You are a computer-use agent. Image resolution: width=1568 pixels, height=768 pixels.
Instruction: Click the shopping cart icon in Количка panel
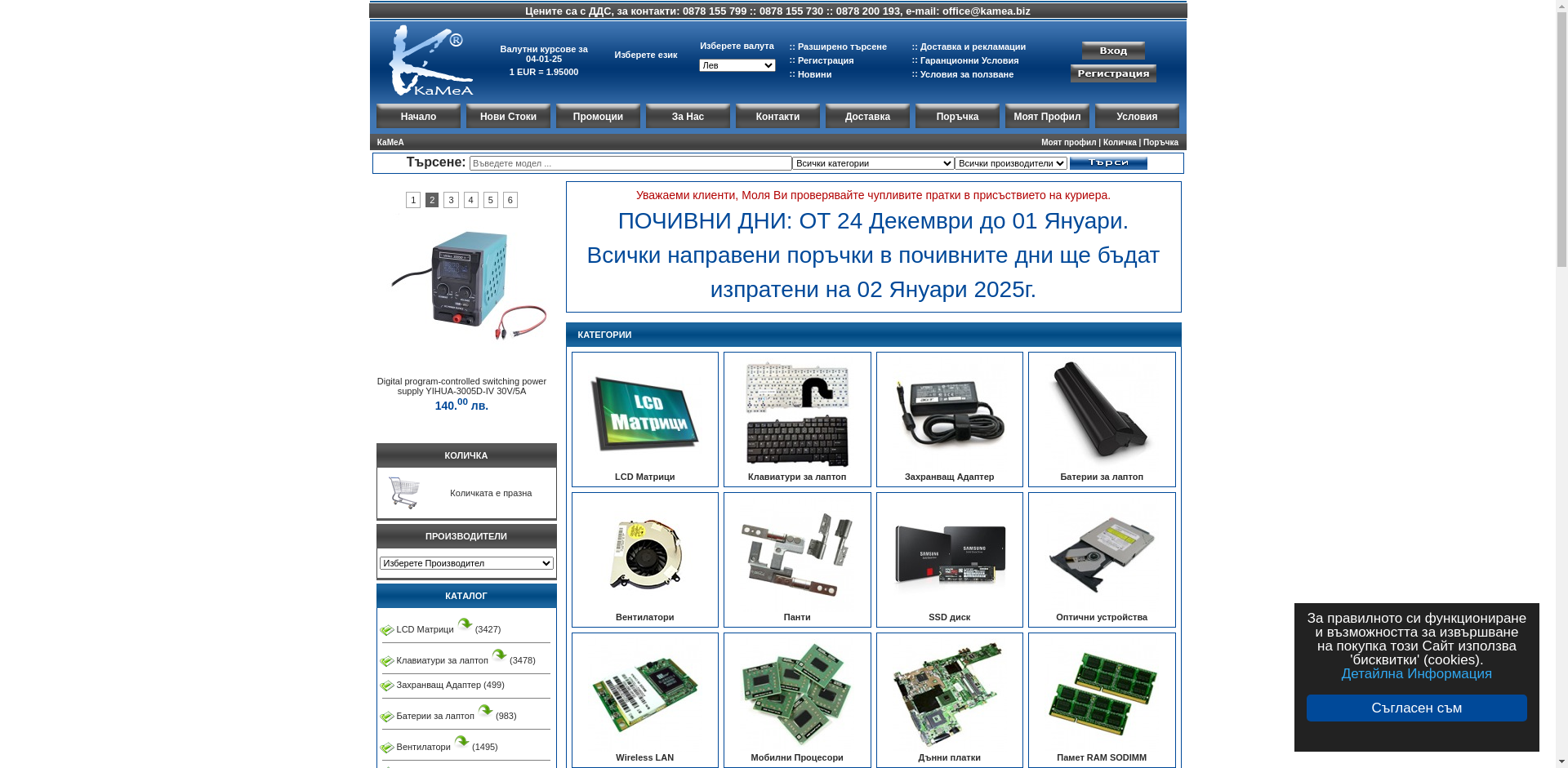404,492
